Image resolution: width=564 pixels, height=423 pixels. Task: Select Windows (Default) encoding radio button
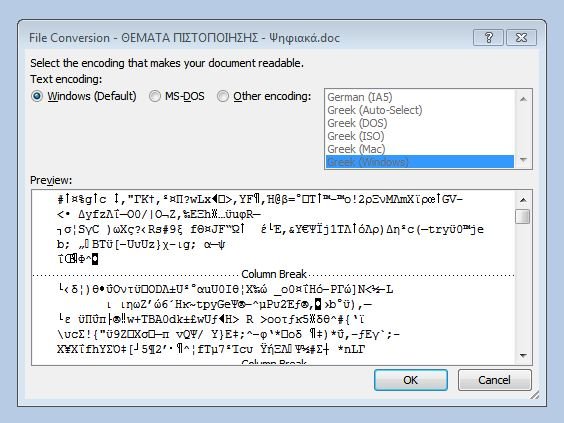point(37,96)
